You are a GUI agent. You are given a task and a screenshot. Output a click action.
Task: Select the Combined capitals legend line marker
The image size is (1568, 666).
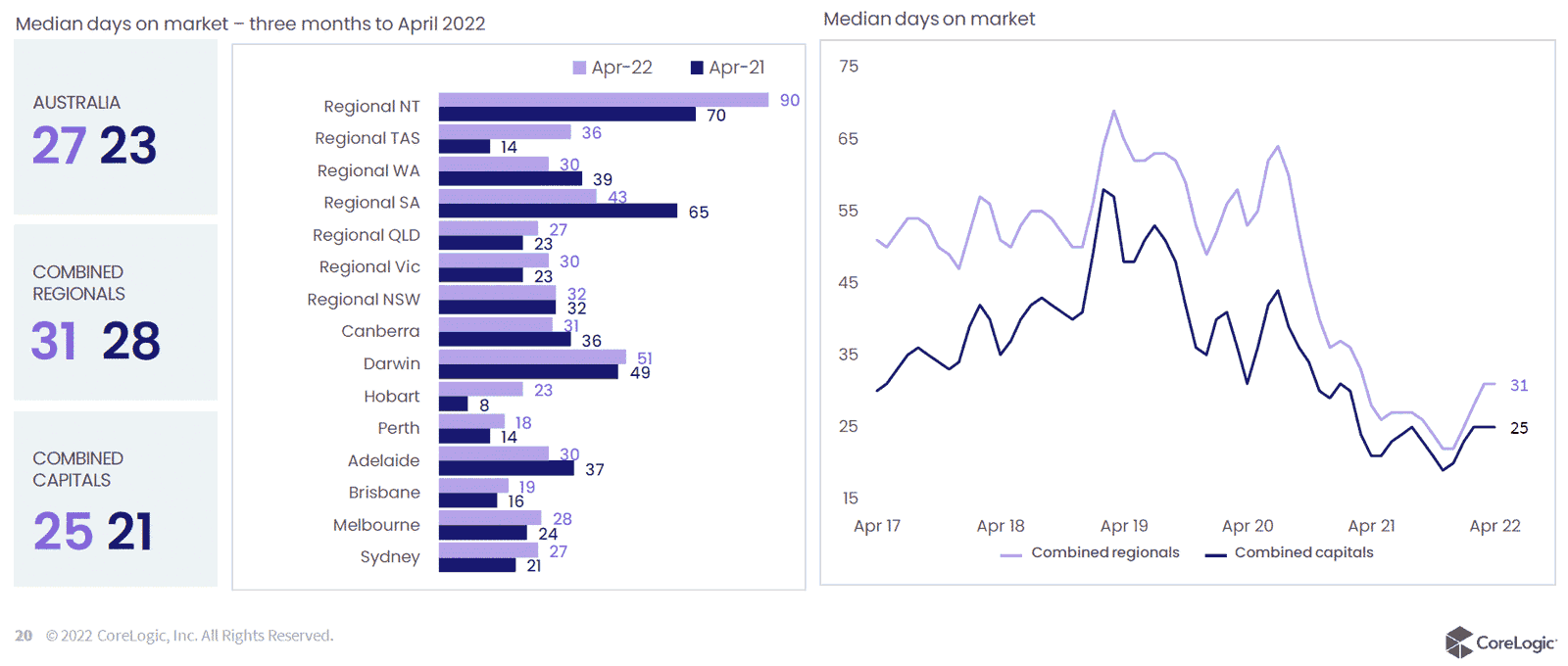[1215, 554]
